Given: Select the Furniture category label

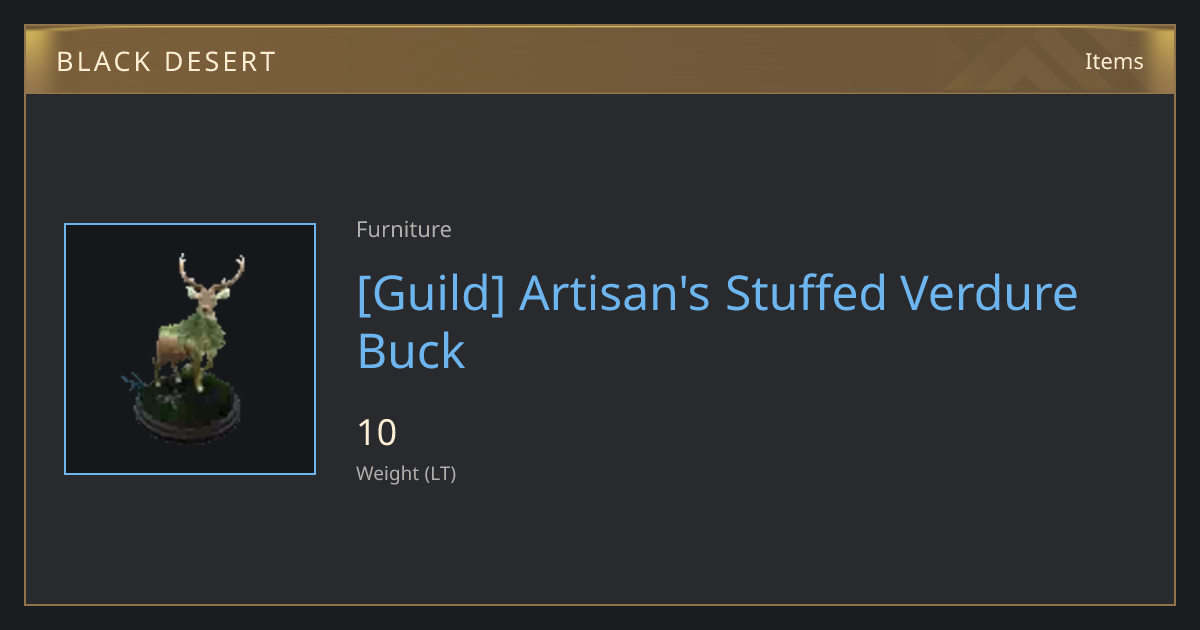Looking at the screenshot, I should pos(404,229).
